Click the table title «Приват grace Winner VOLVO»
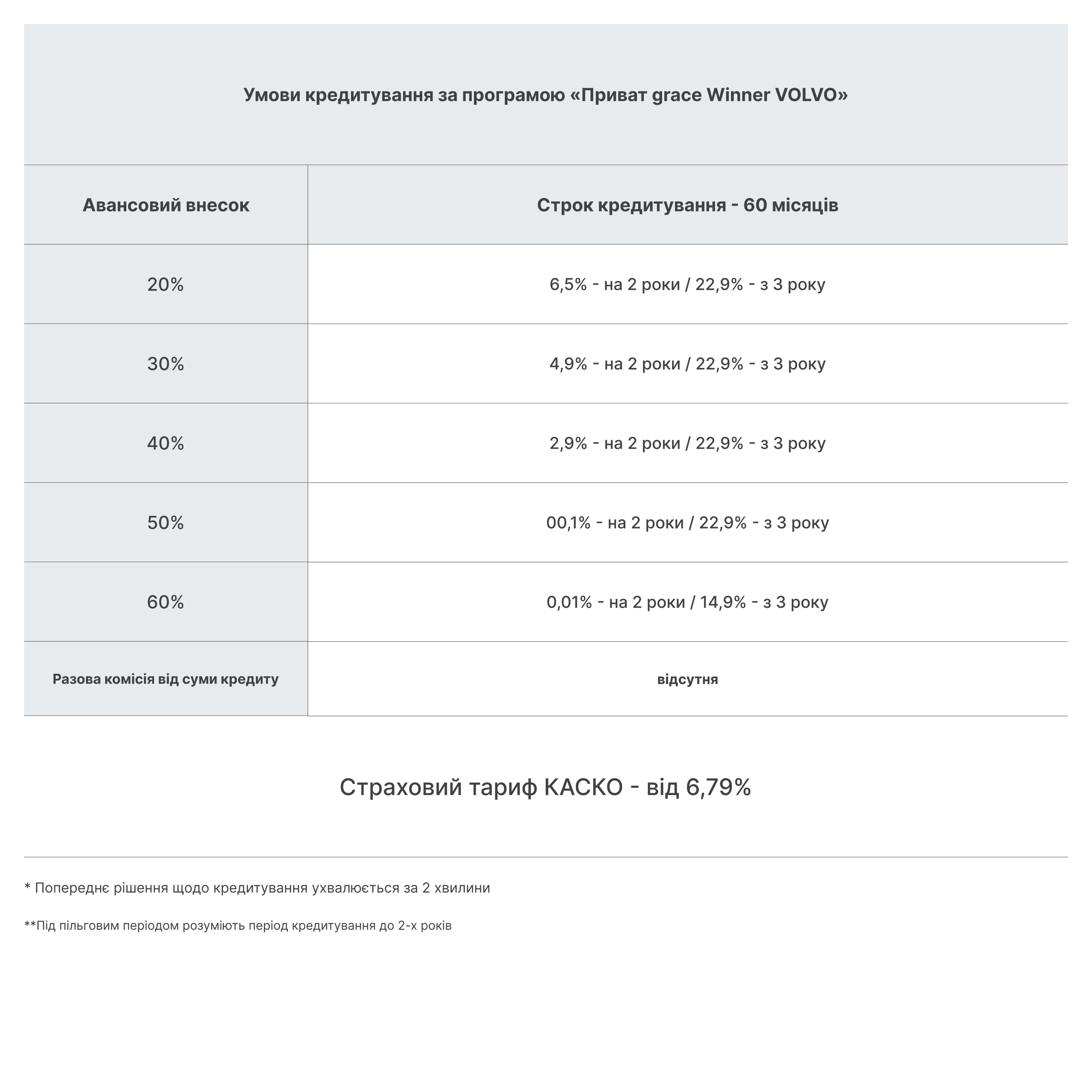 (x=545, y=95)
